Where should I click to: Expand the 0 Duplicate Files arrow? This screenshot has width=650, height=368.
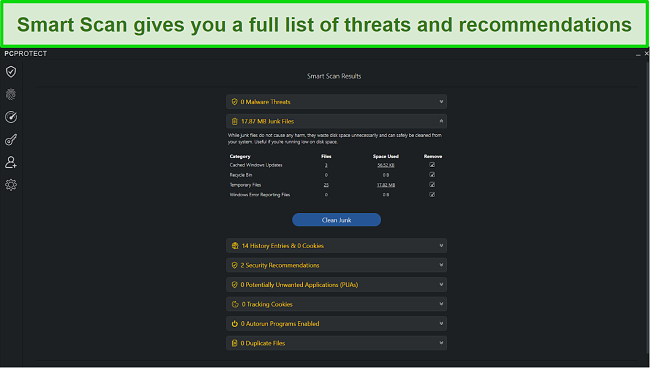point(441,343)
